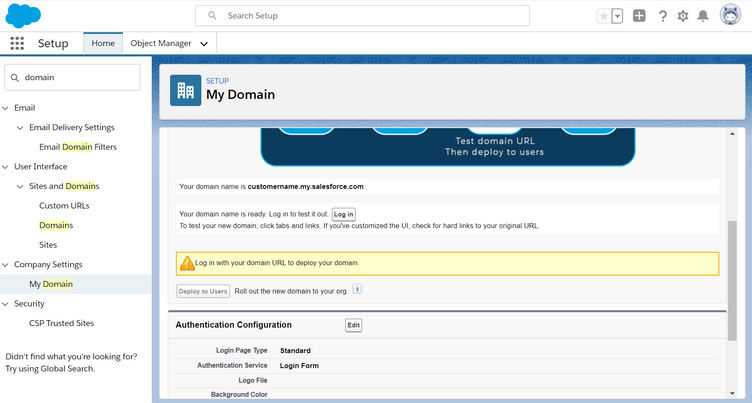Image resolution: width=752 pixels, height=403 pixels.
Task: Edit the Authentication Configuration
Action: [x=353, y=325]
